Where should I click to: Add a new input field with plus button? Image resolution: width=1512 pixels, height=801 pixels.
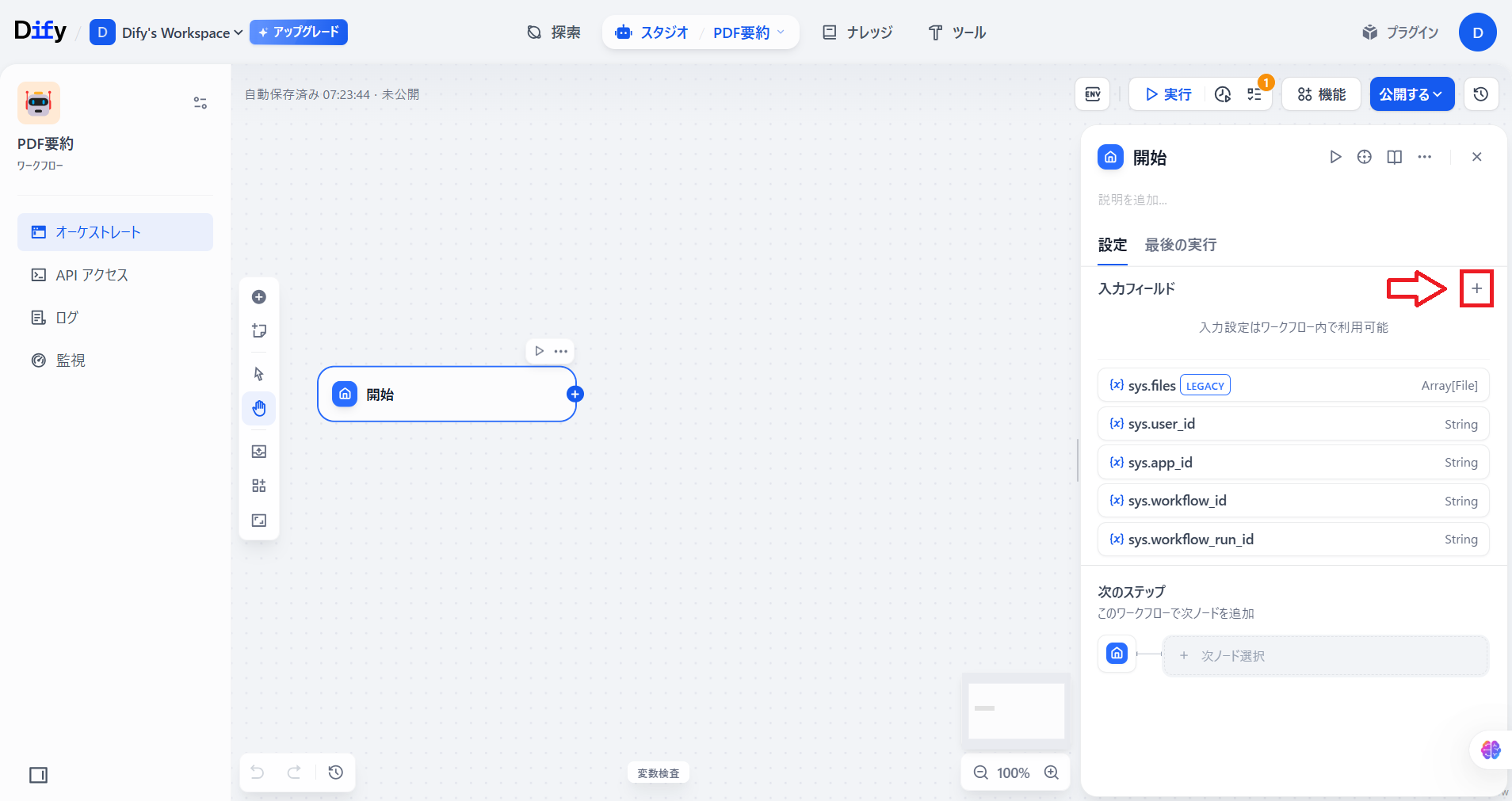[x=1476, y=288]
